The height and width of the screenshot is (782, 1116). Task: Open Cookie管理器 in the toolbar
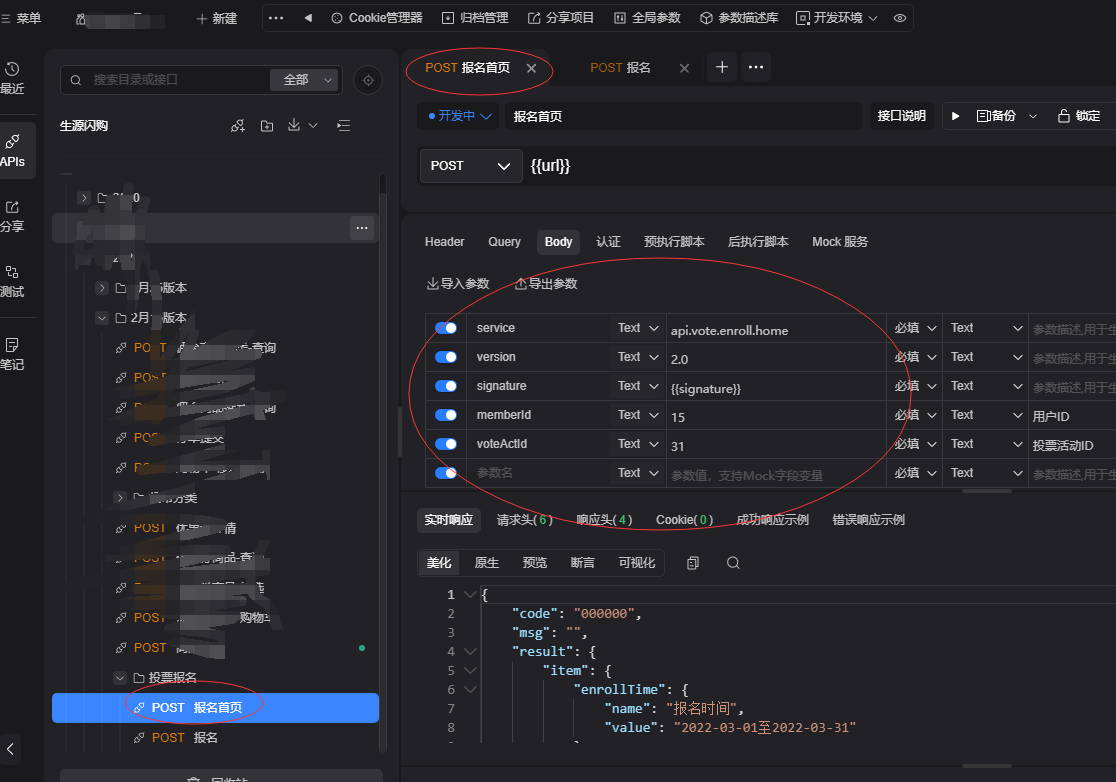click(x=377, y=18)
